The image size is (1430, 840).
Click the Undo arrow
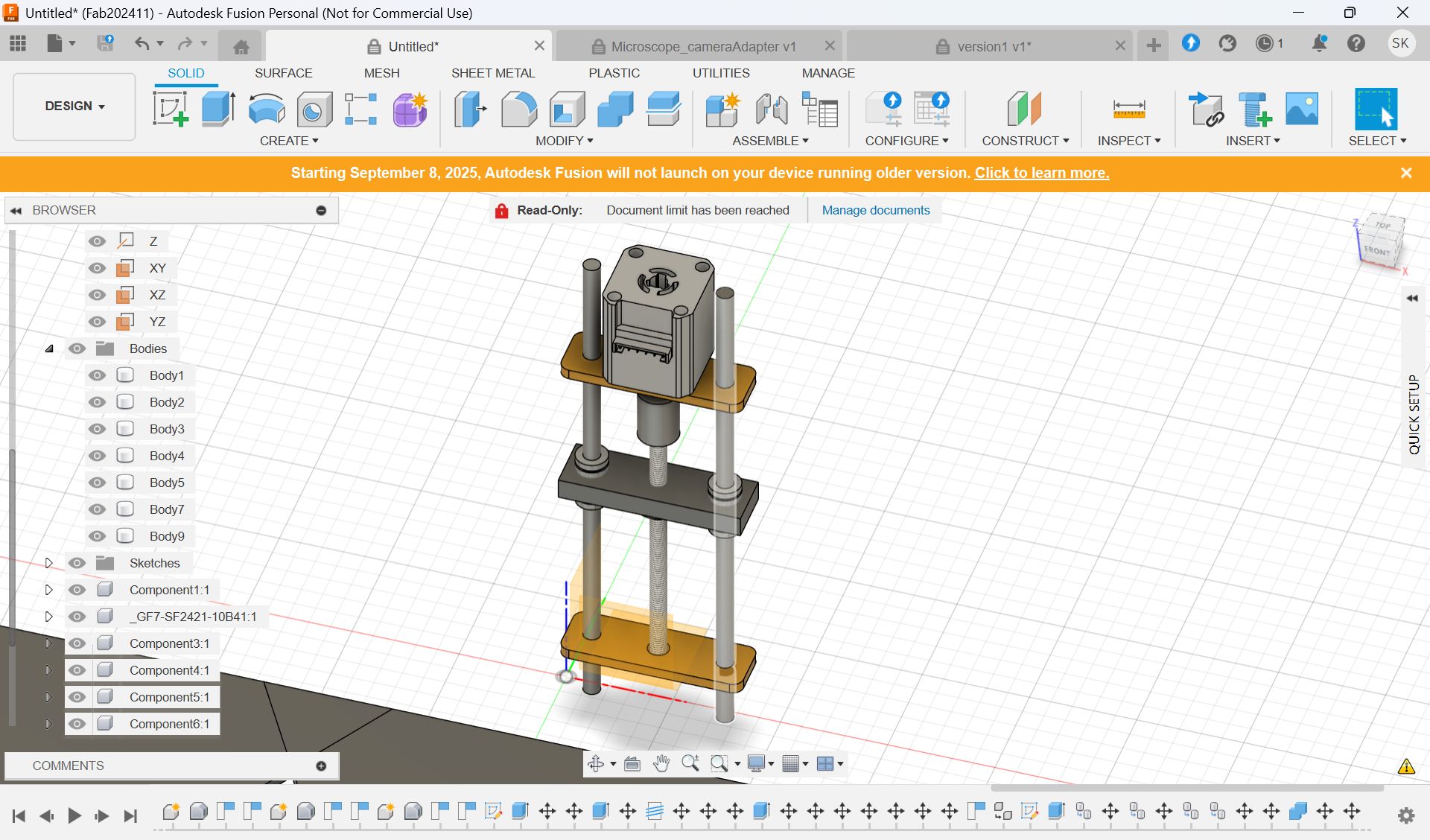pos(142,43)
